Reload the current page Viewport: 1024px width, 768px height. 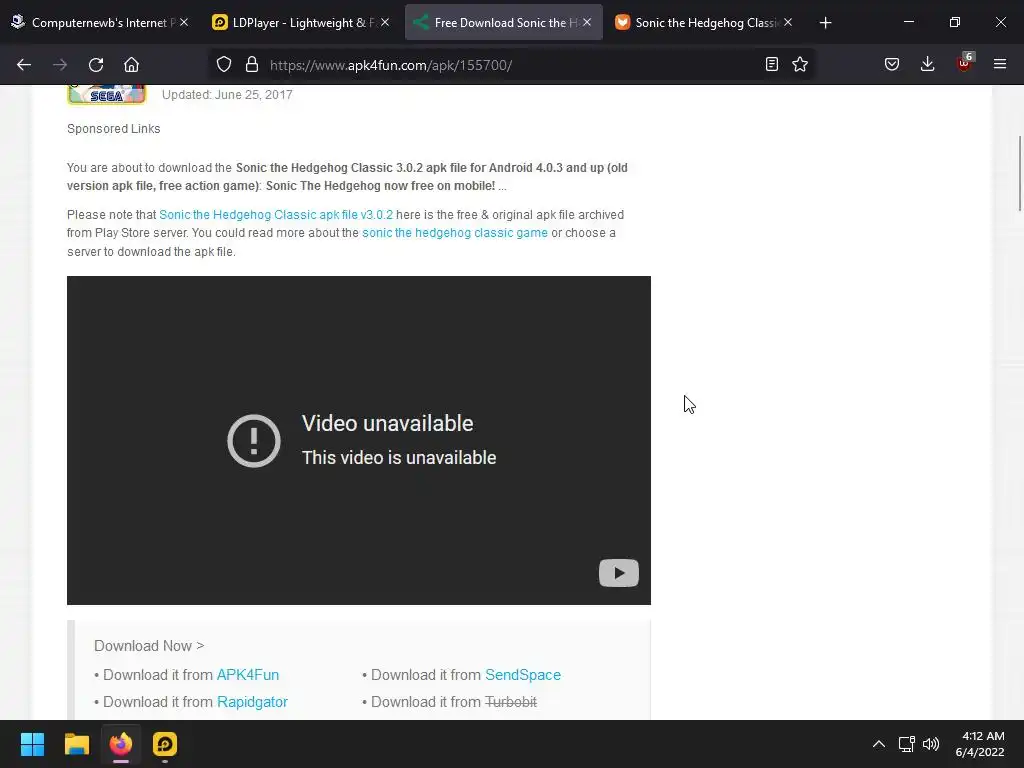[x=96, y=65]
